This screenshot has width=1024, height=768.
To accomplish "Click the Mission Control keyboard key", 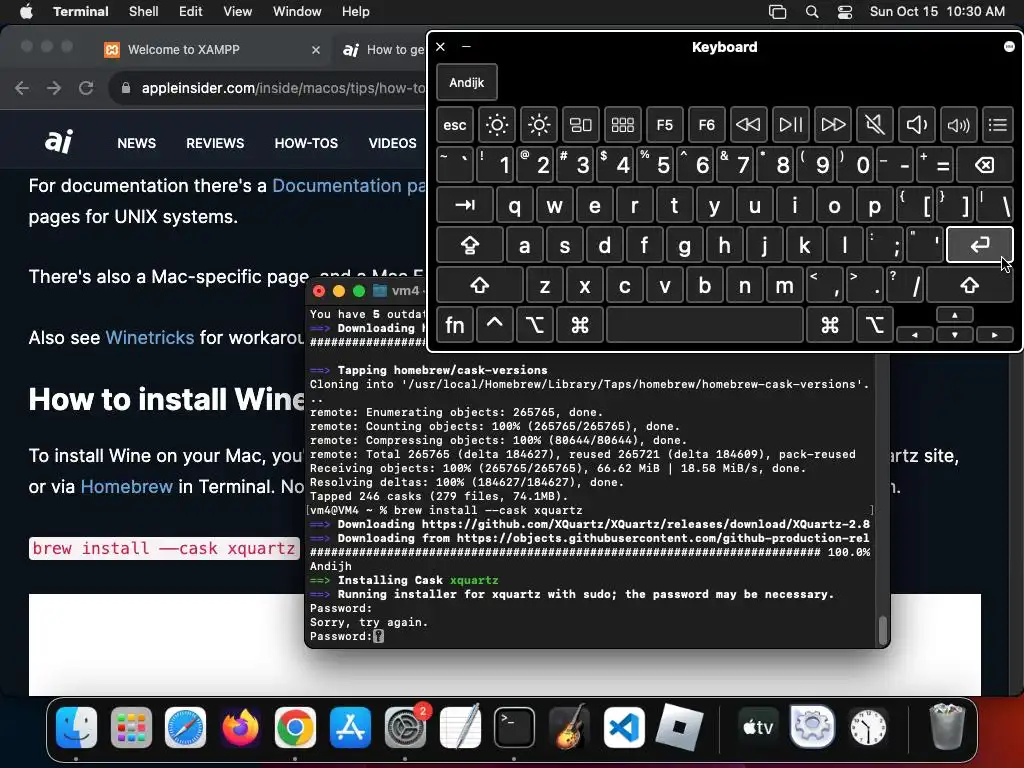I will (x=581, y=125).
